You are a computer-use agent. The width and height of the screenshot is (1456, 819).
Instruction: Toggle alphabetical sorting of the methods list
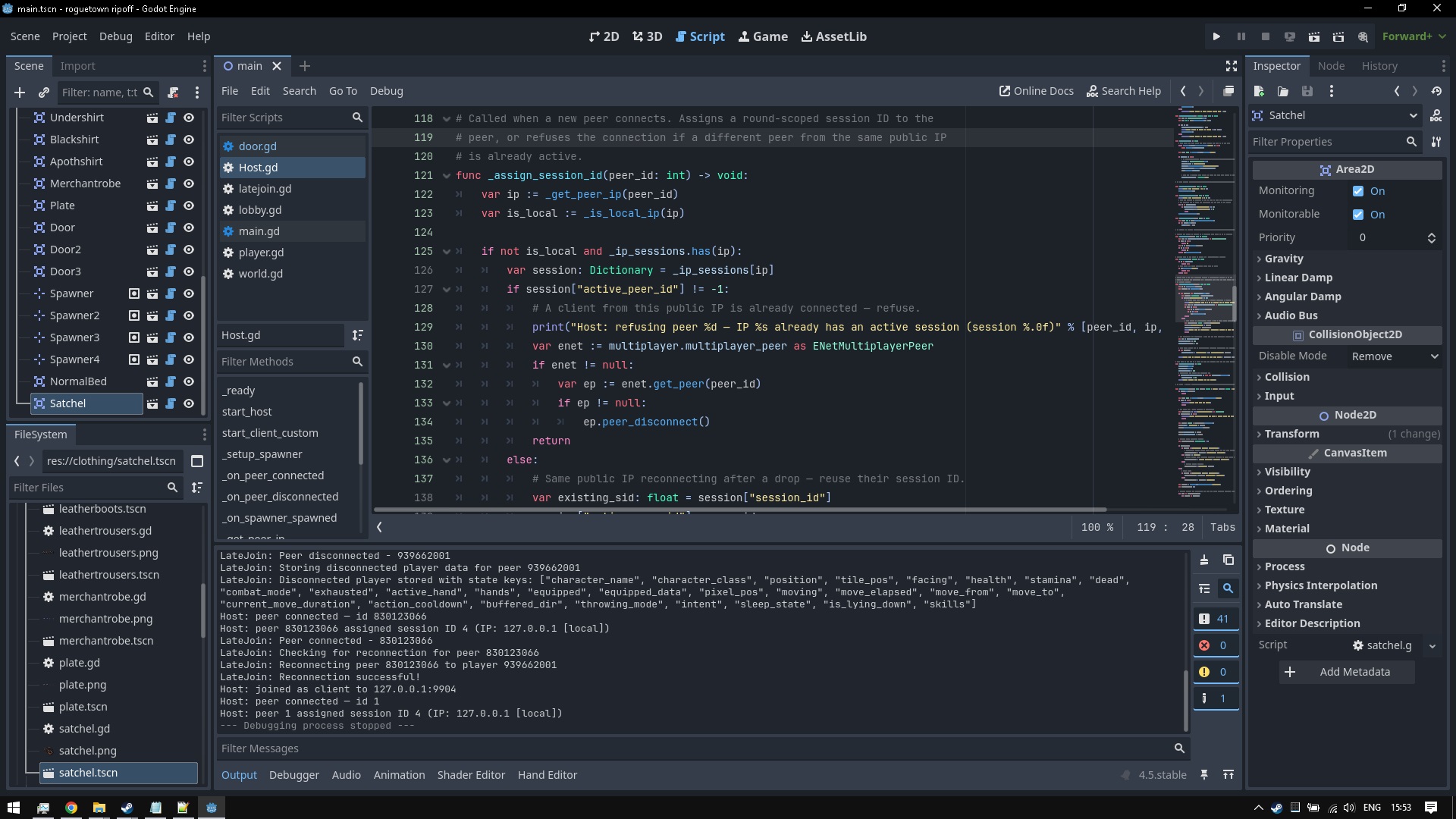click(357, 335)
